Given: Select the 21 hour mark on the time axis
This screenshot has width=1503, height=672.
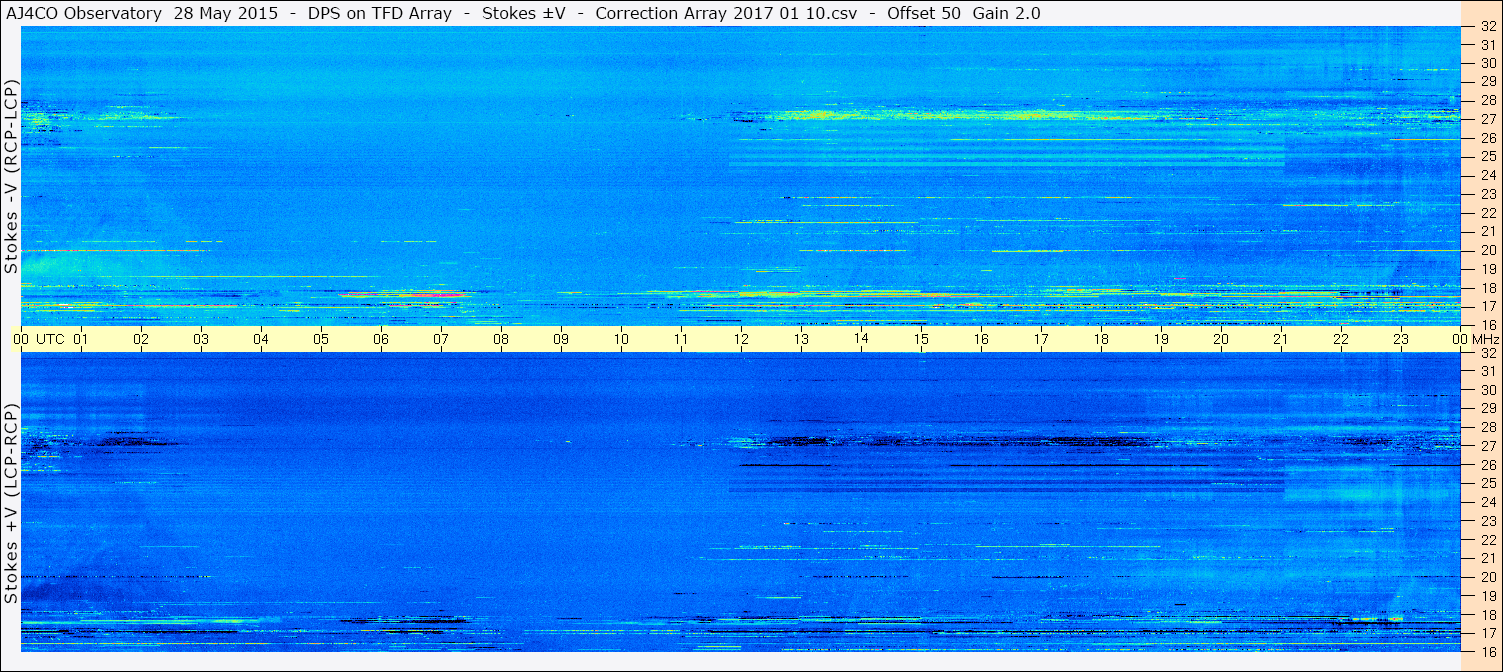Looking at the screenshot, I should point(1281,339).
